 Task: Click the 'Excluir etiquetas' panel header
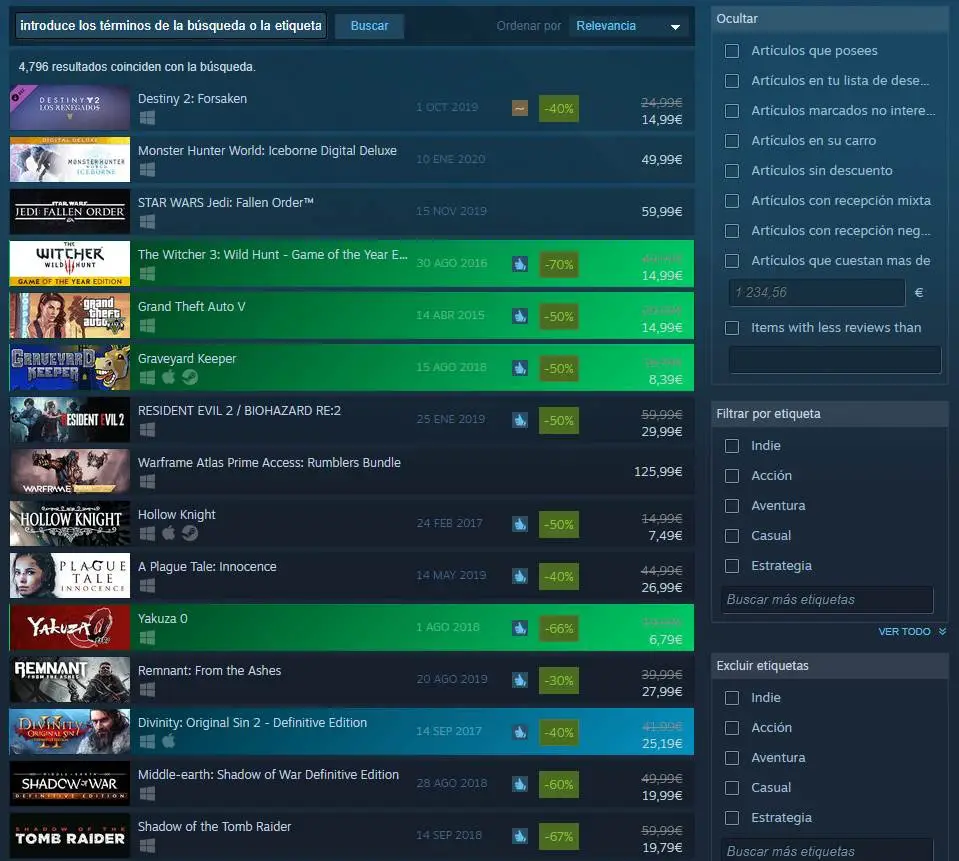pos(830,666)
